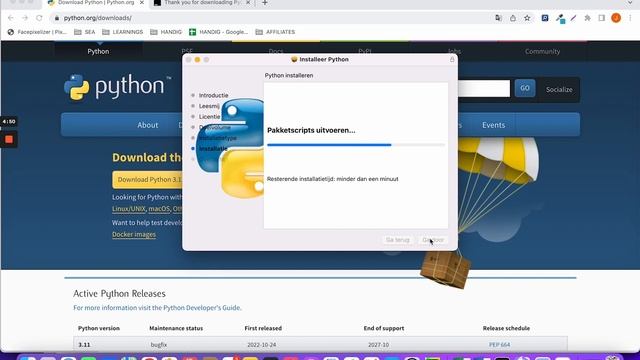Screen dimensions: 640x360
Task: Follow the macOS download link
Action: coord(159,209)
